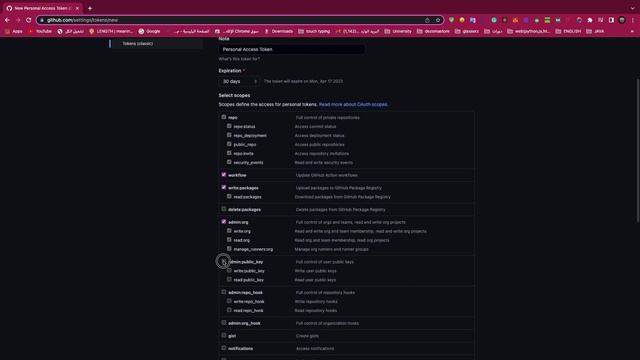
Task: Tick the gist scope checkbox
Action: pos(224,335)
